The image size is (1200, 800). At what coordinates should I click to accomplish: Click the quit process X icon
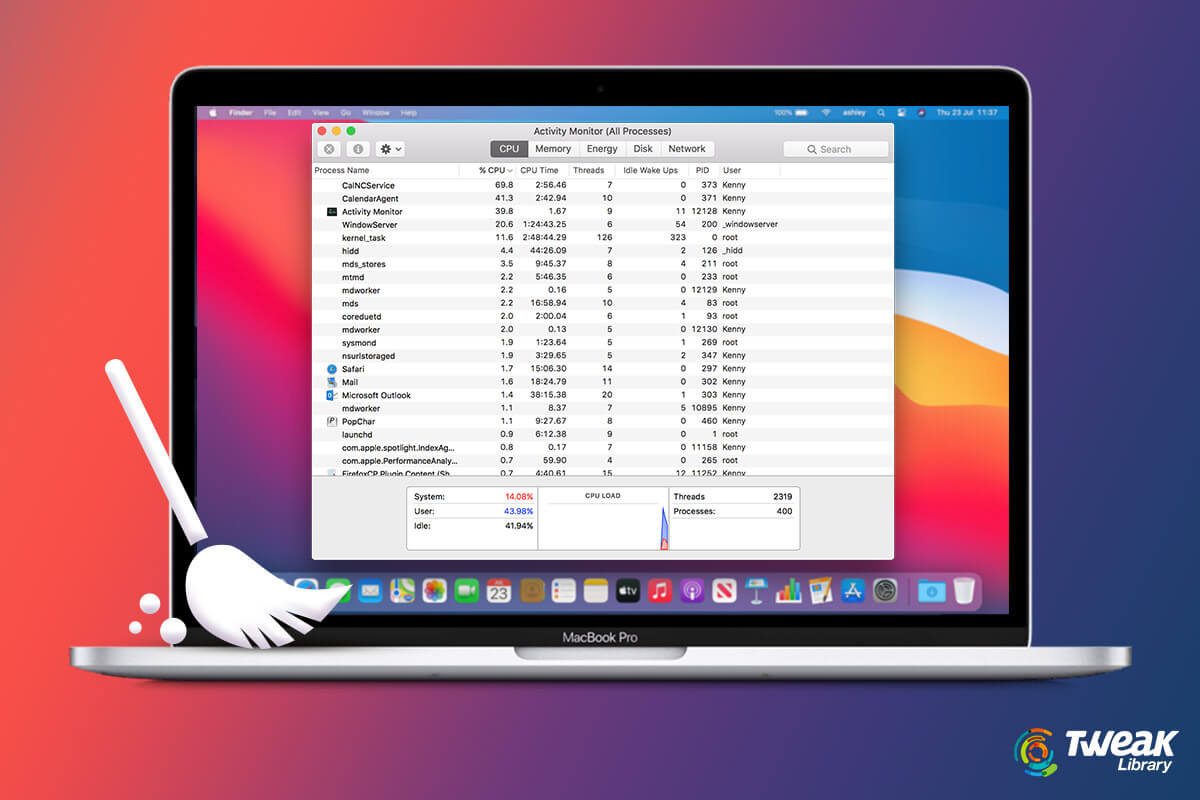point(328,149)
